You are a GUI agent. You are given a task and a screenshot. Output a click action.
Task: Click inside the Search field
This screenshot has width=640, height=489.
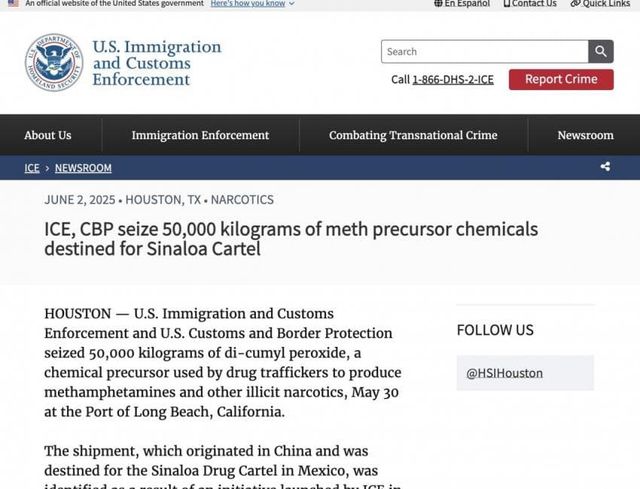pyautogui.click(x=484, y=52)
